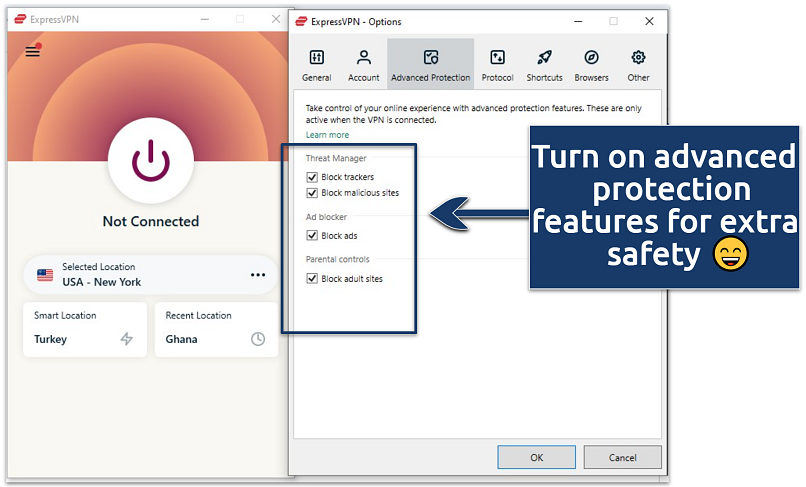Image resolution: width=806 pixels, height=487 pixels.
Task: Click the Threat Manager section heading
Action: 336,158
